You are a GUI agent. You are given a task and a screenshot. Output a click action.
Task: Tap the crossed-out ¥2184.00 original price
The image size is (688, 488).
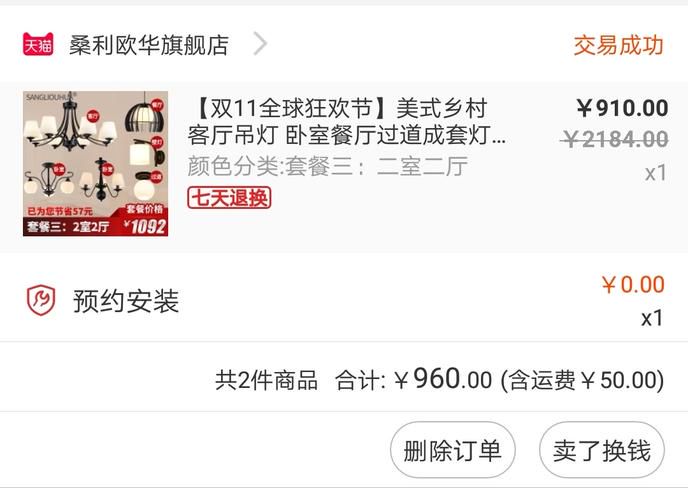[x=614, y=140]
